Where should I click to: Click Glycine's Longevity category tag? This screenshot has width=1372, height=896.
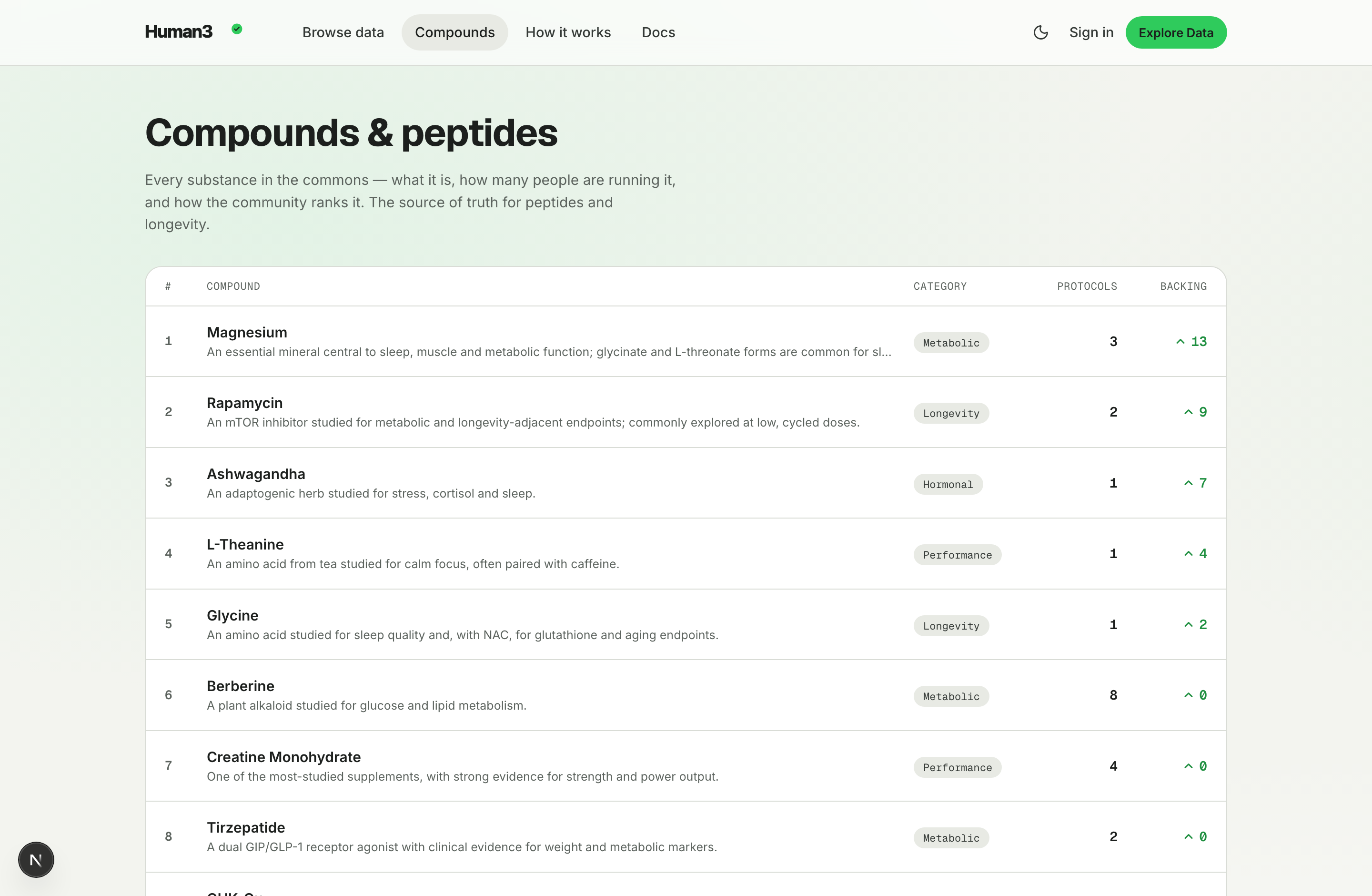tap(951, 626)
